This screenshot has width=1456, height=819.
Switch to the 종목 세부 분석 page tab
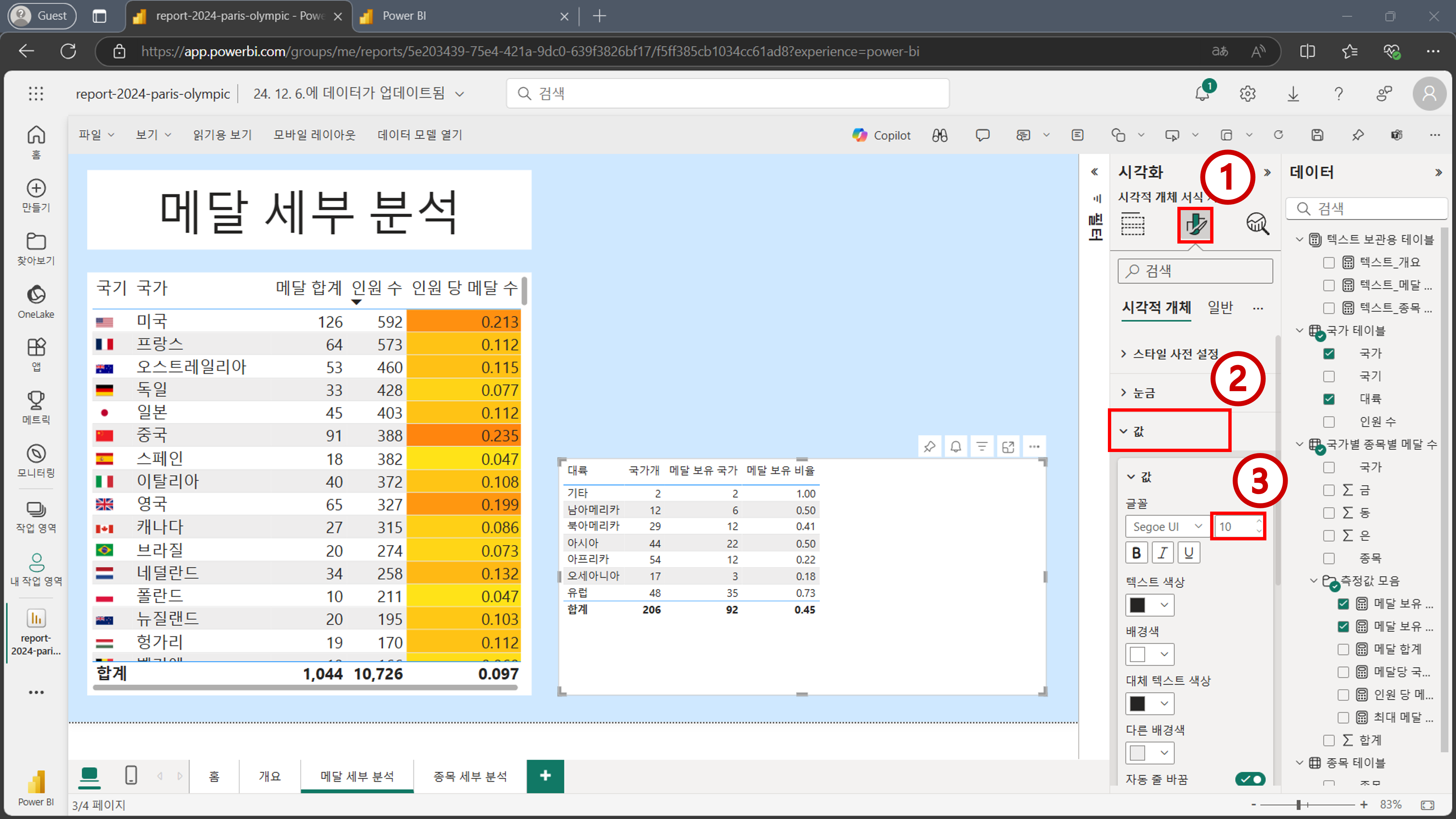click(x=470, y=776)
